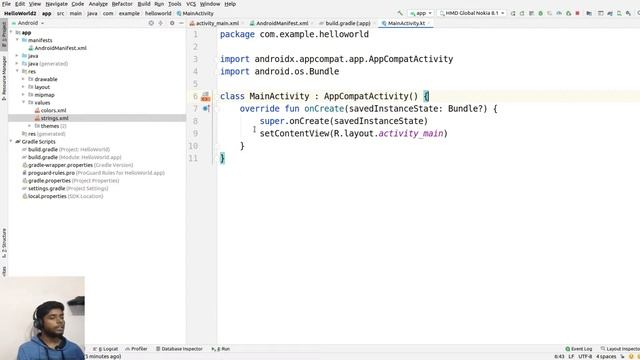
Task: Click the Attach Debugger icon in toolbar
Action: tap(569, 13)
